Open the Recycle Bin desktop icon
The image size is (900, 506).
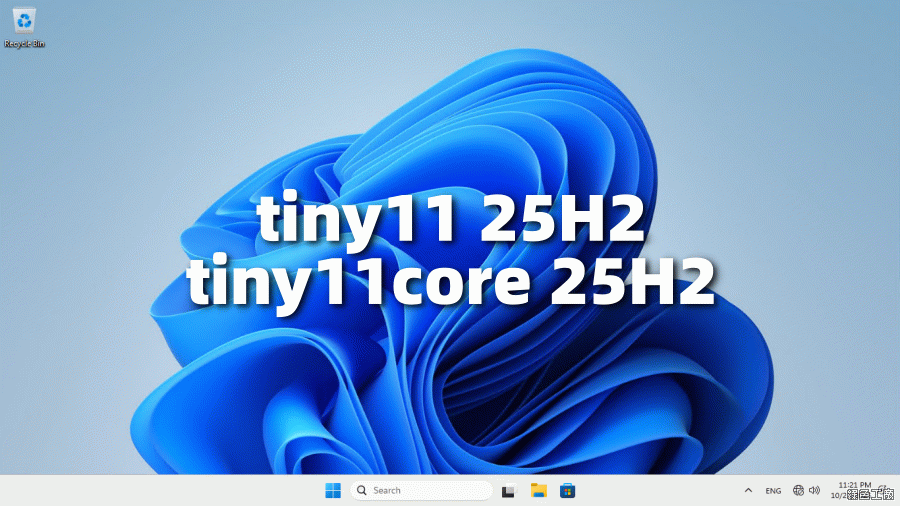coord(24,20)
